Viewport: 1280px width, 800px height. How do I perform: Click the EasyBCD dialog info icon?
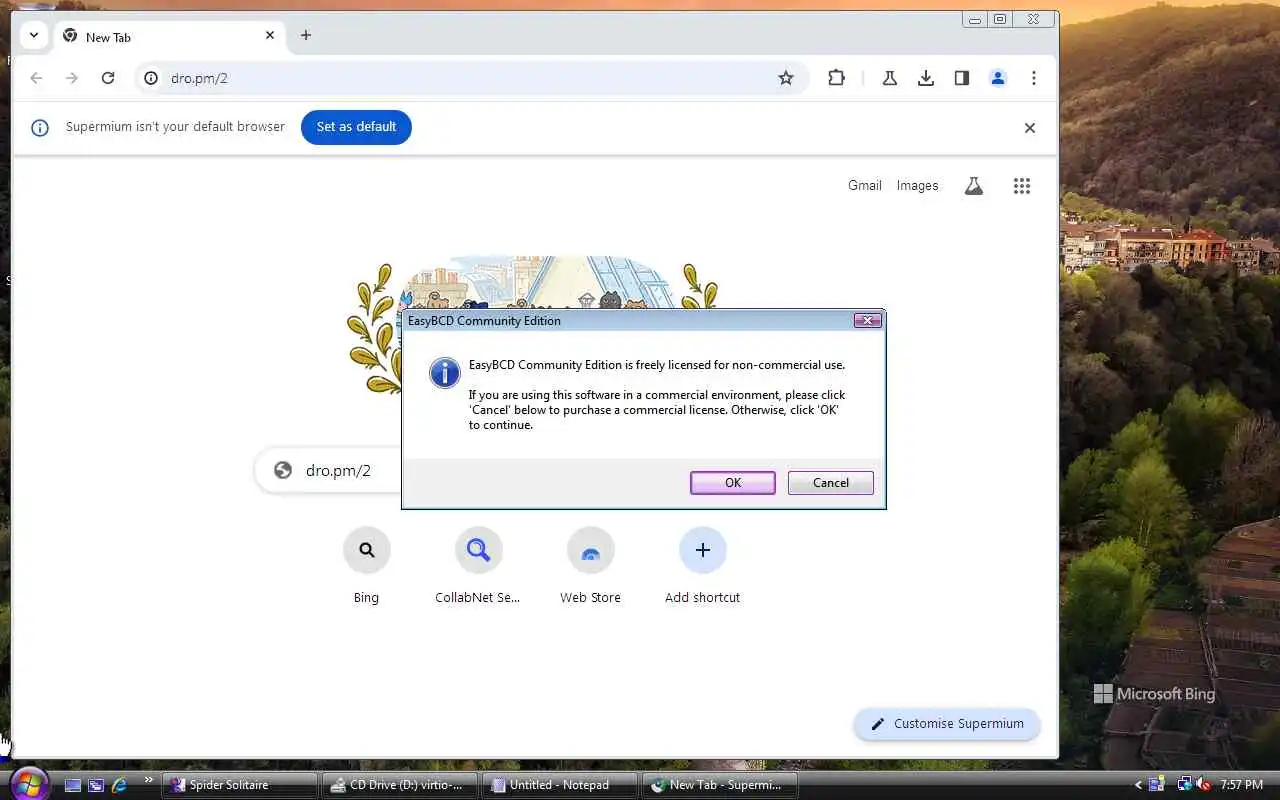coord(444,373)
